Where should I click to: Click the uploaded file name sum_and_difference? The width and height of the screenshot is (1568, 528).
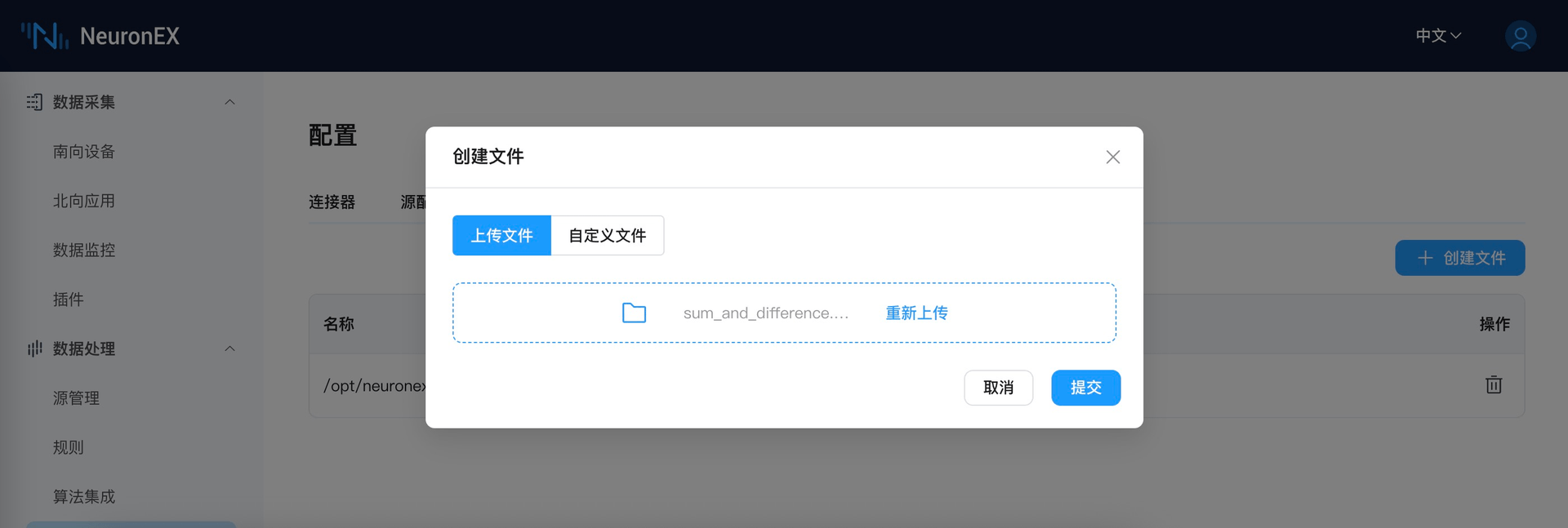click(765, 313)
